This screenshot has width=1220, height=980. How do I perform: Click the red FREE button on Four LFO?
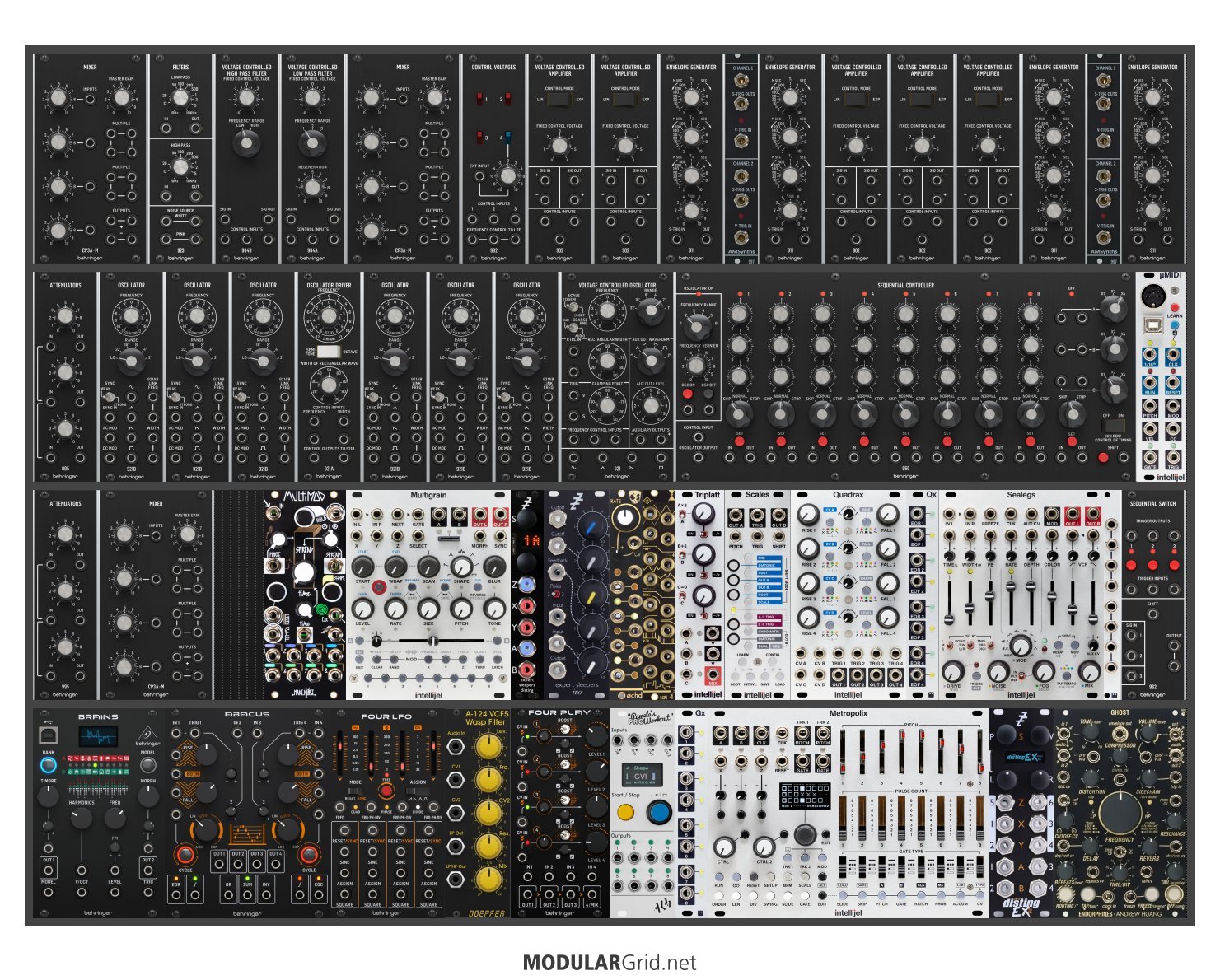(x=386, y=790)
